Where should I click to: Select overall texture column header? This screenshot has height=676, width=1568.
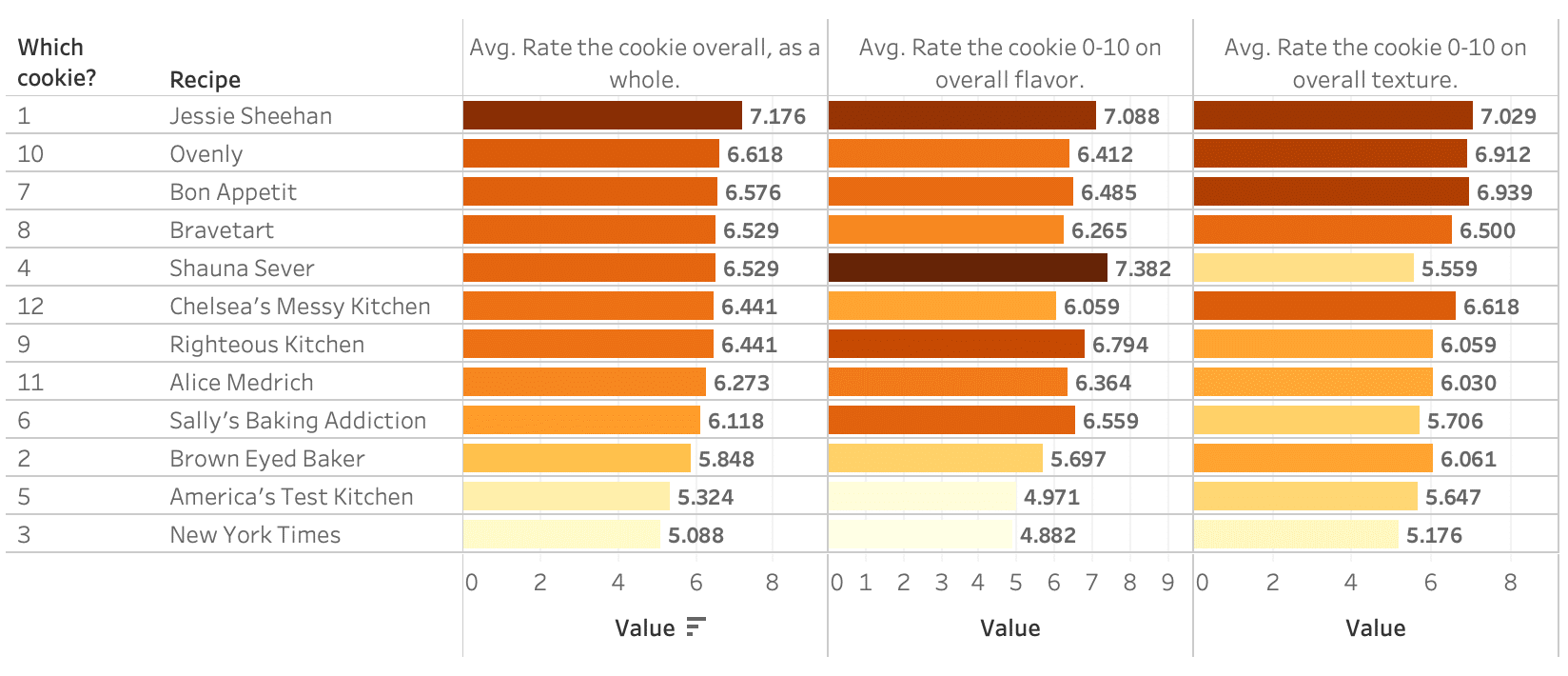1375,63
